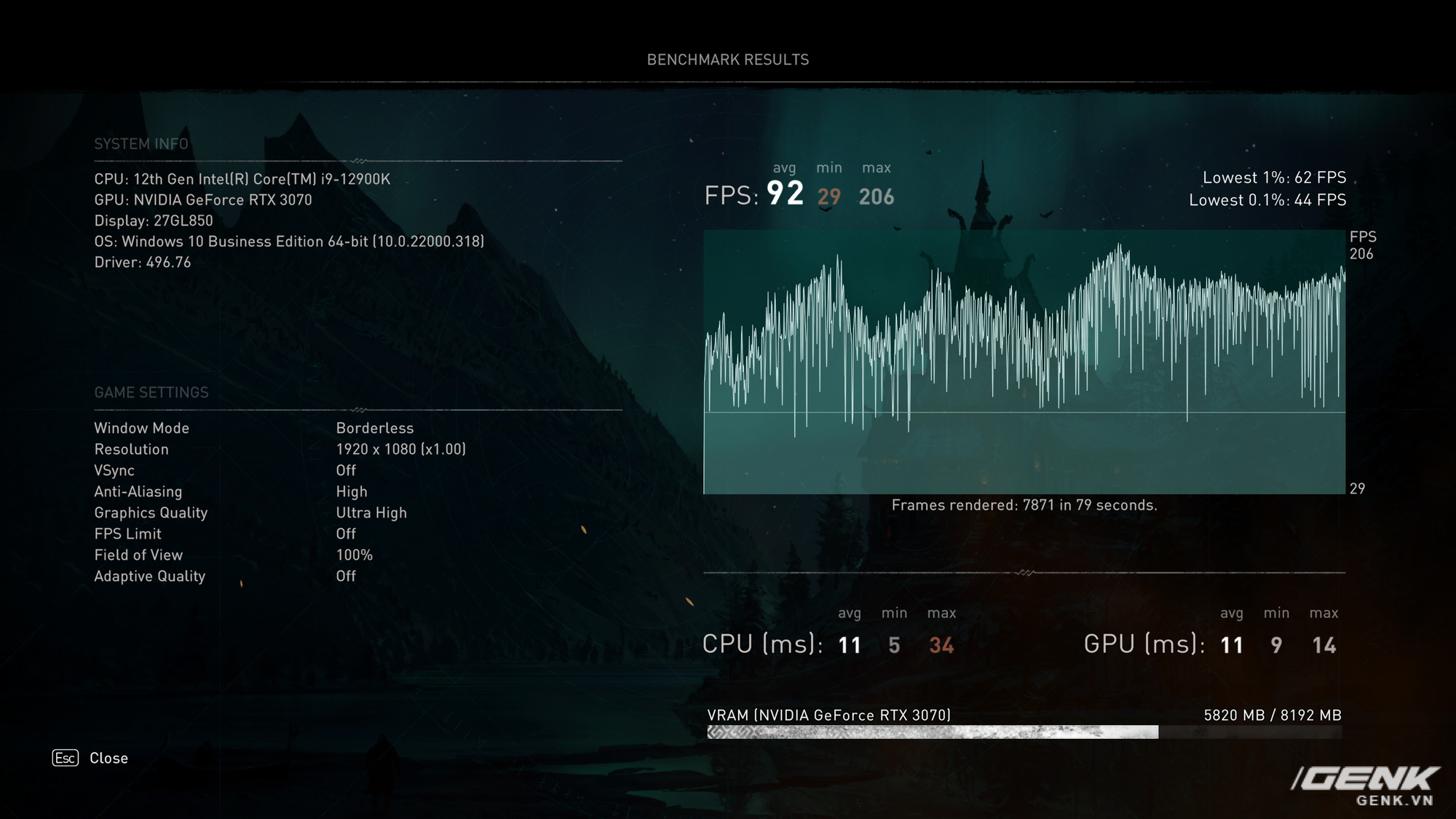The height and width of the screenshot is (819, 1456).
Task: Click the CPU i9-12900K info line
Action: (x=242, y=179)
